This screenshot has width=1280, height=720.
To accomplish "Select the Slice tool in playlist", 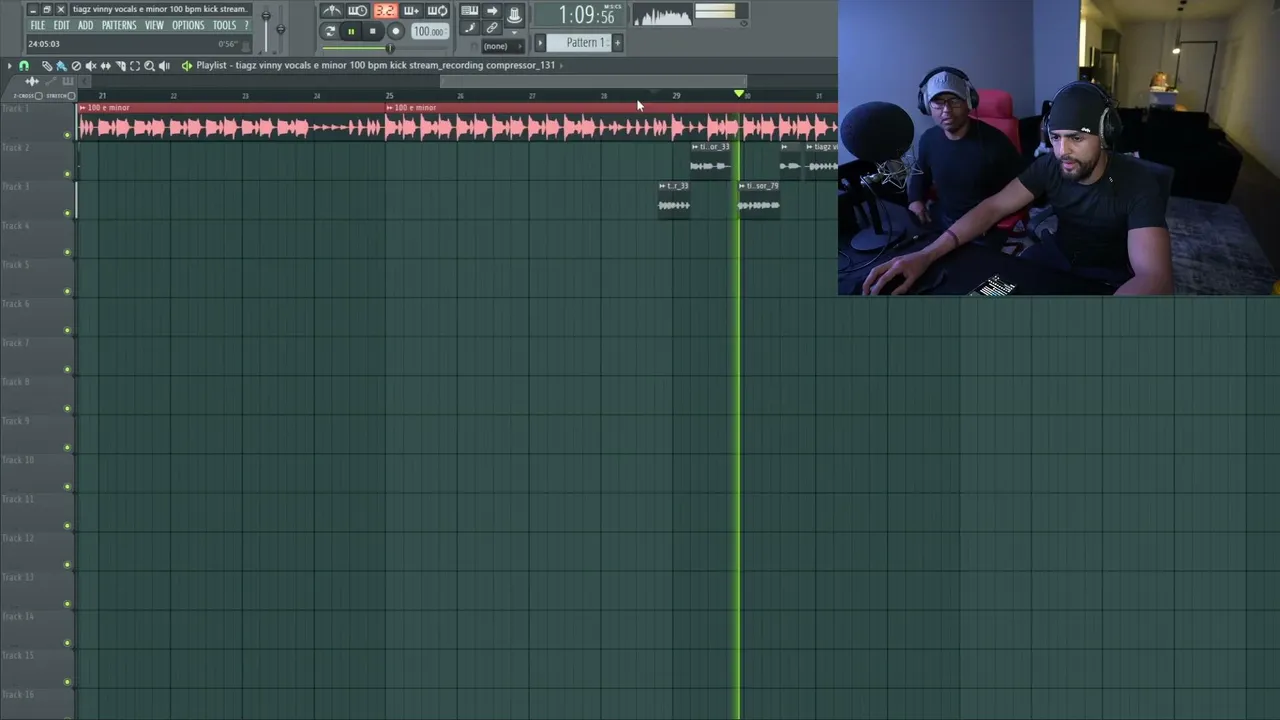I will (x=120, y=66).
